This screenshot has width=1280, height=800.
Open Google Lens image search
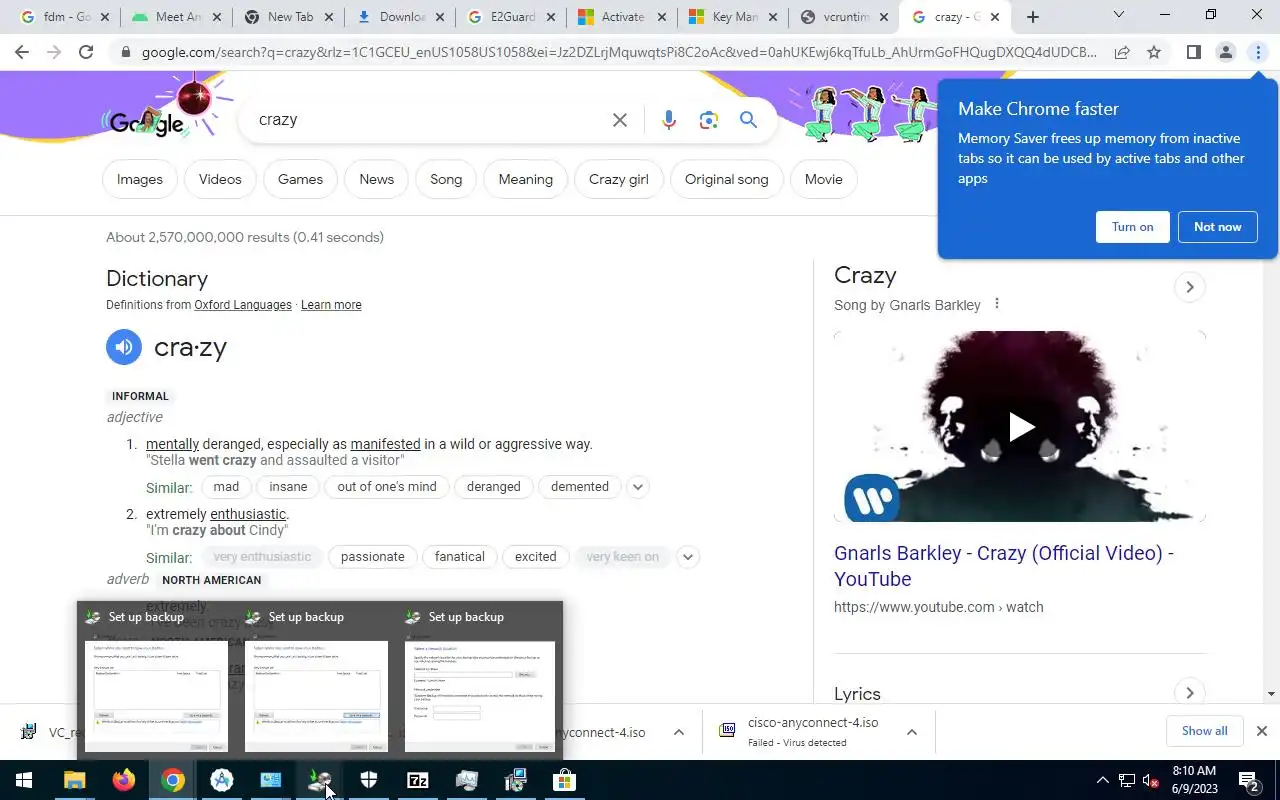pos(709,120)
